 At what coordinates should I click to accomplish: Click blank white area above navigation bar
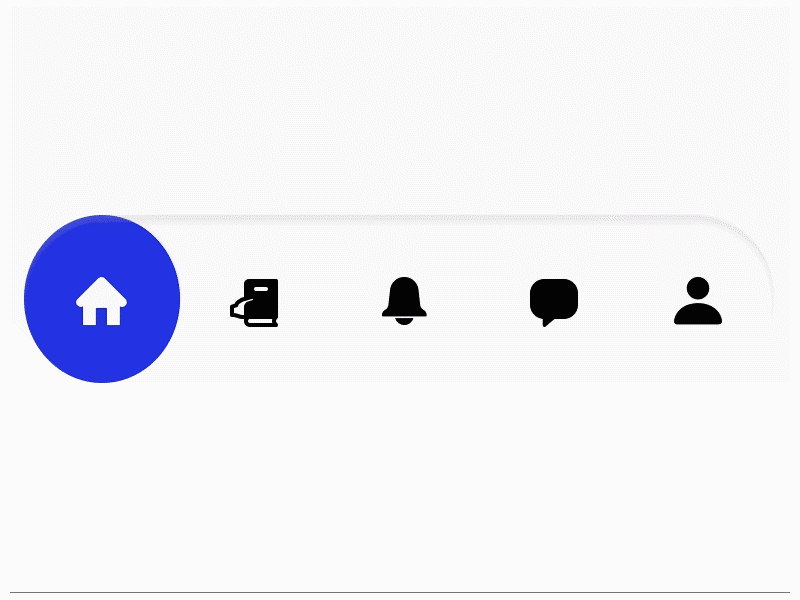click(400, 107)
